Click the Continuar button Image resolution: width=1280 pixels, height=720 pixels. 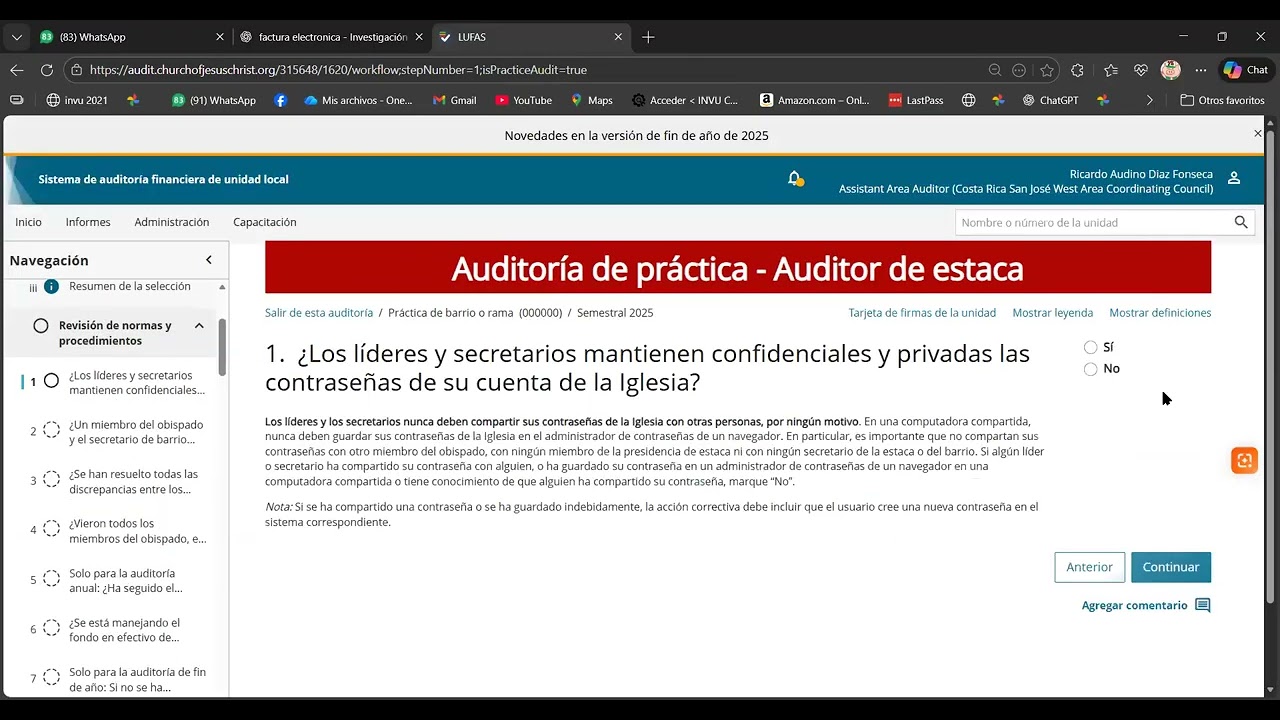[1171, 567]
